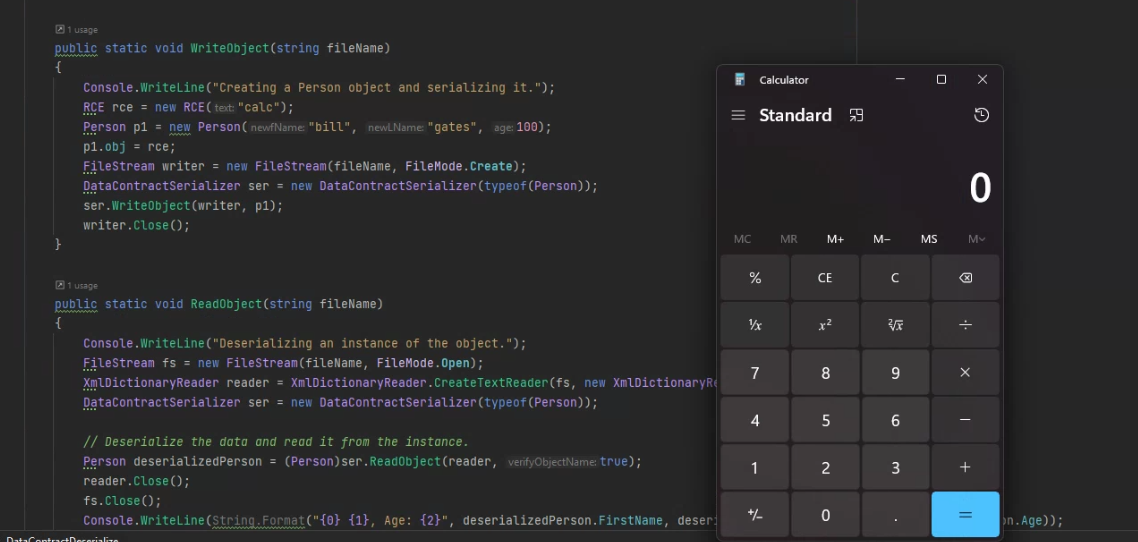1138x542 pixels.
Task: Click the equals key in Calculator
Action: click(965, 515)
